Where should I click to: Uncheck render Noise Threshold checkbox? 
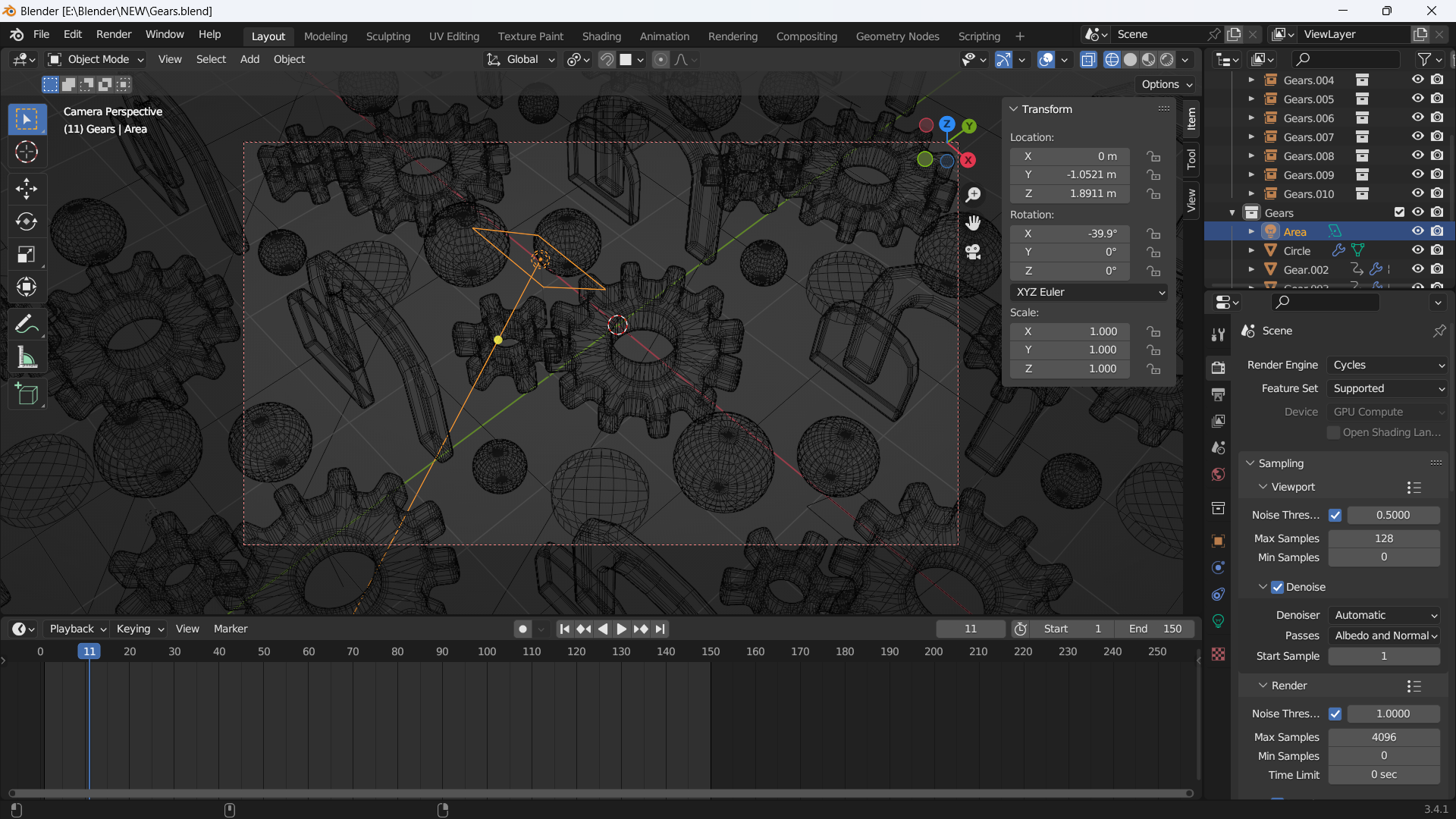(1335, 714)
